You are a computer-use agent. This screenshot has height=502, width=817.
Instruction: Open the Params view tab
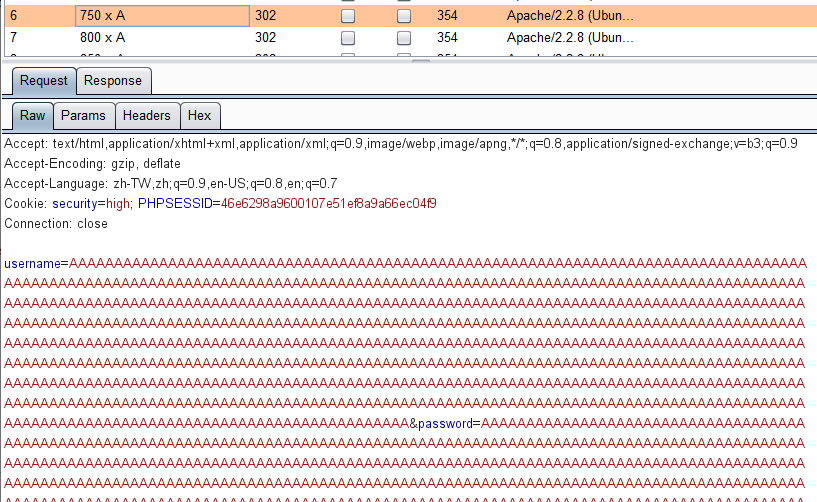pos(83,116)
